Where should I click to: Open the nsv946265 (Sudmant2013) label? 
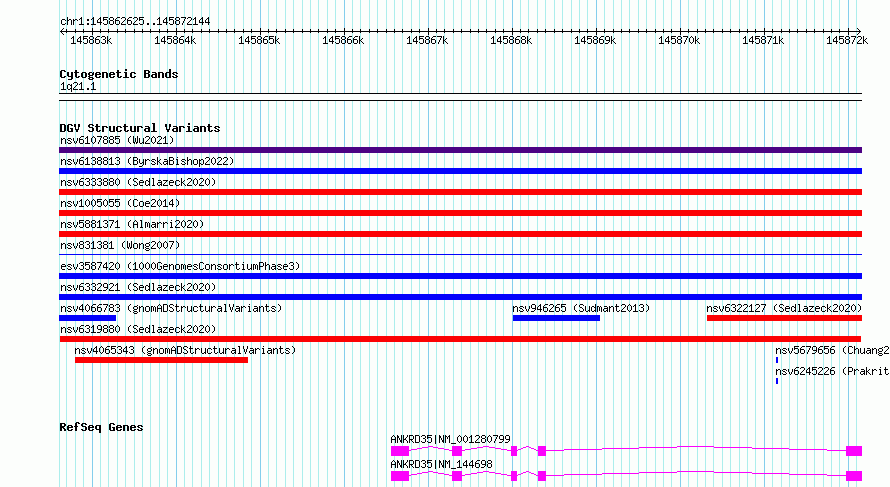[581, 308]
